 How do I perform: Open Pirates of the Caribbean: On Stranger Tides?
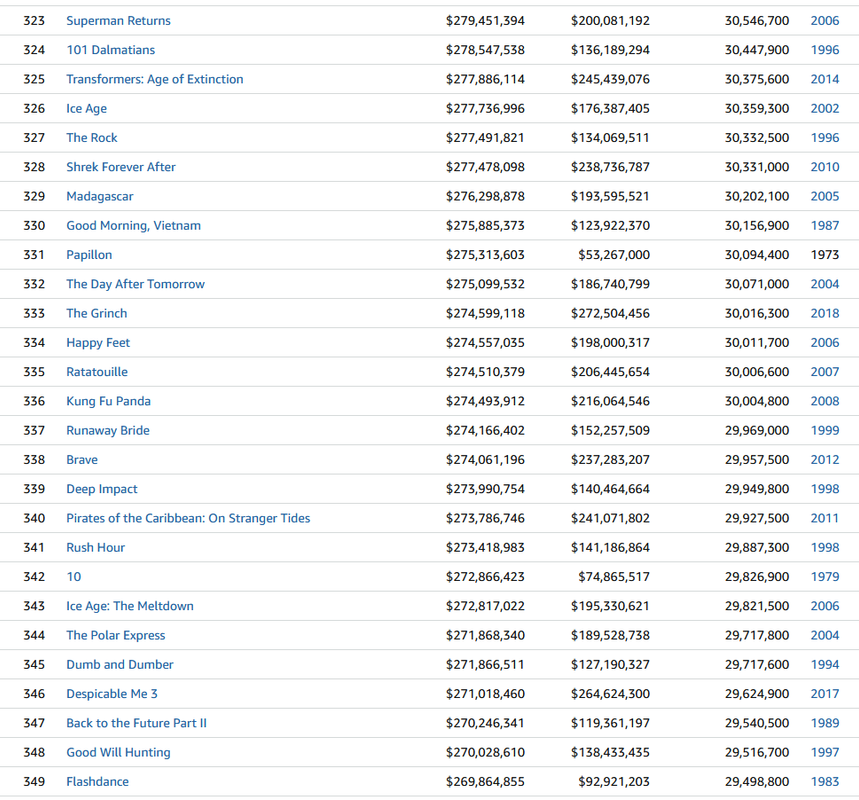(188, 518)
